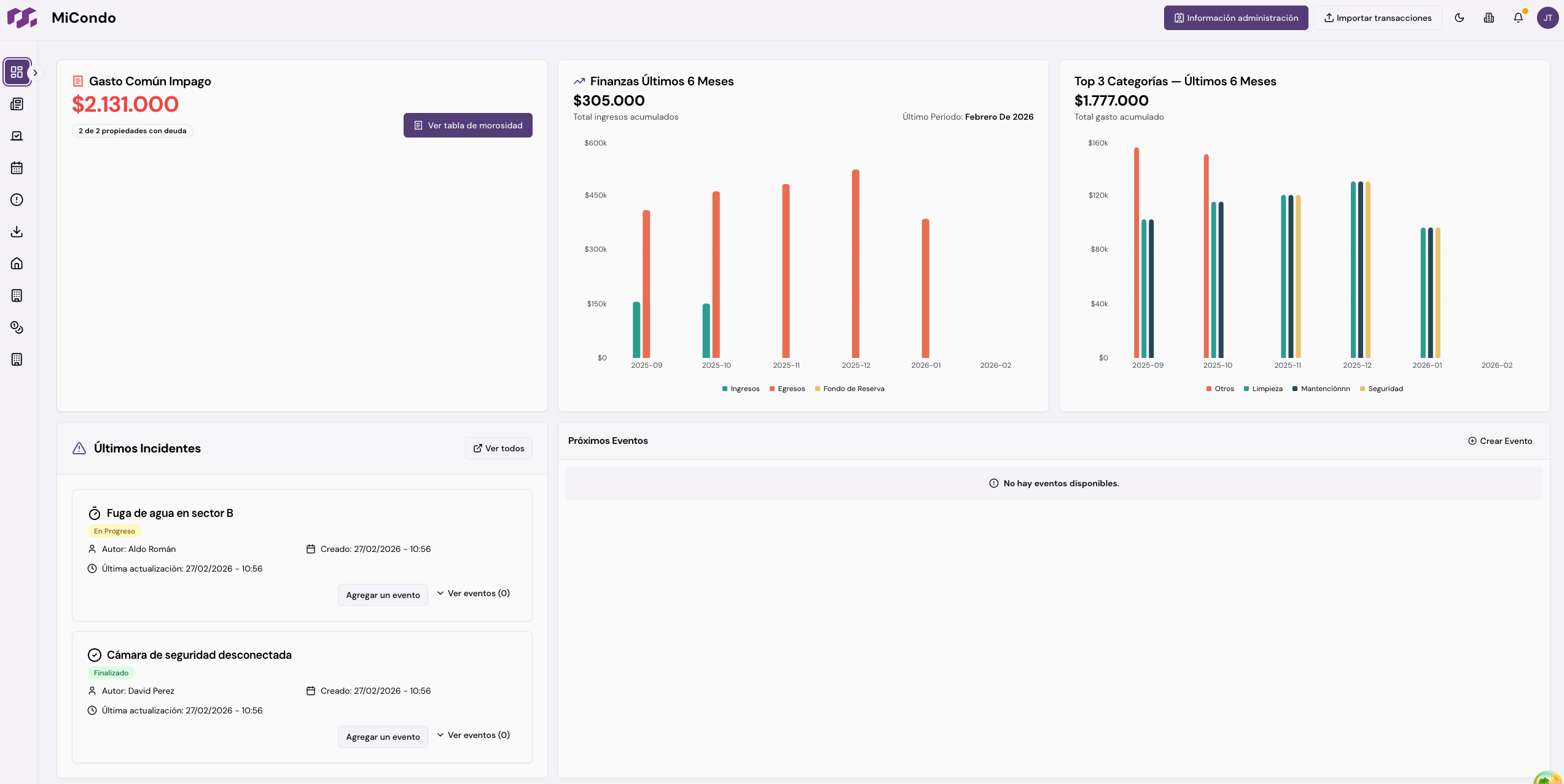Screen dimensions: 1564x784
Task: Click the laptop checkmark sidebar icon
Action: pos(17,136)
